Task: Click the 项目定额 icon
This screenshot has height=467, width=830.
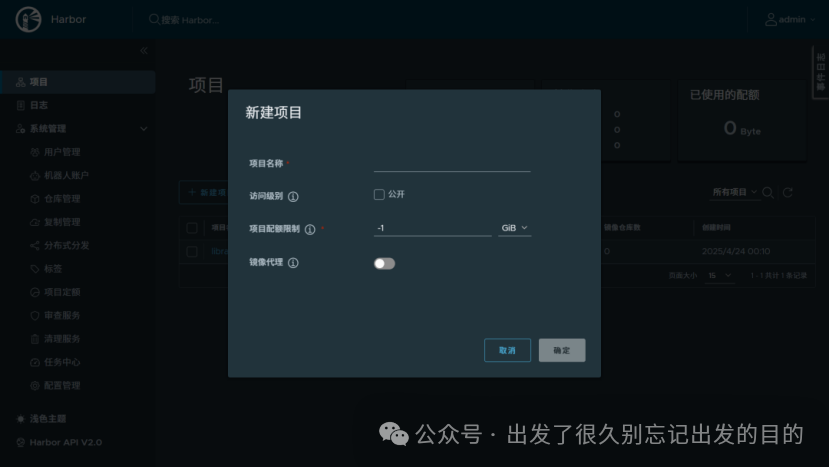Action: (x=35, y=292)
